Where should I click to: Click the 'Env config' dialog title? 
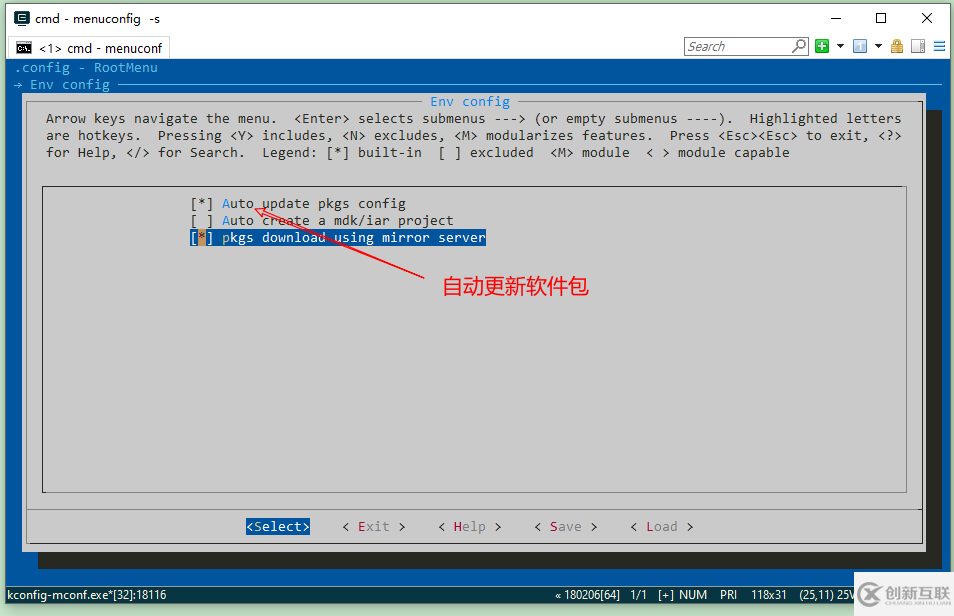(x=470, y=102)
